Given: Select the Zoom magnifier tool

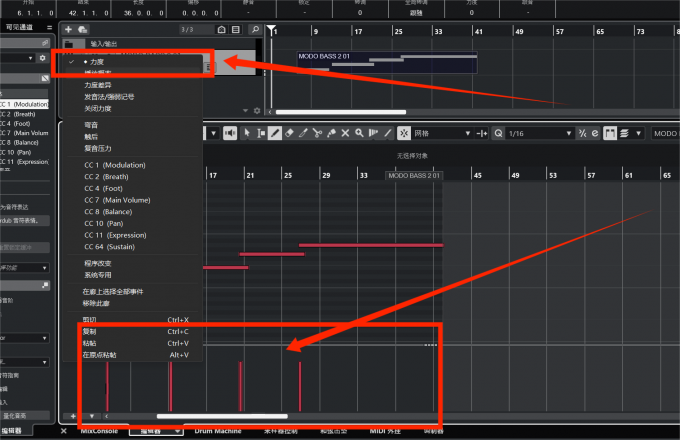Looking at the screenshot, I should 359,133.
